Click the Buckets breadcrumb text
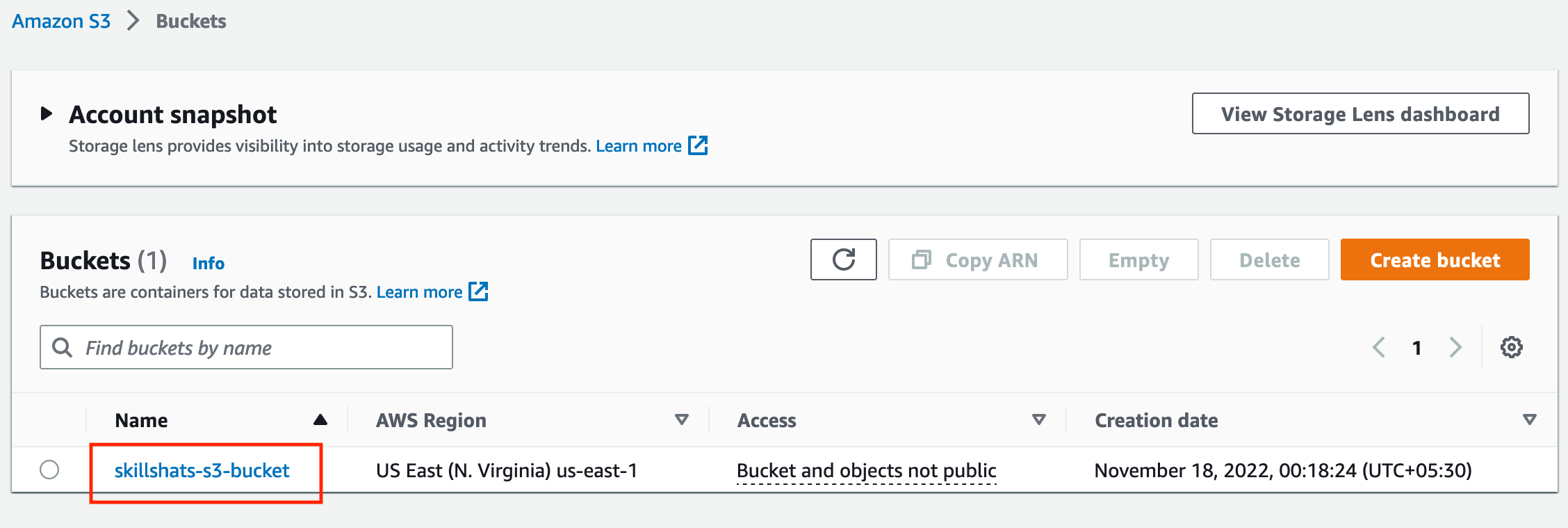The width and height of the screenshot is (1568, 528). pos(191,21)
